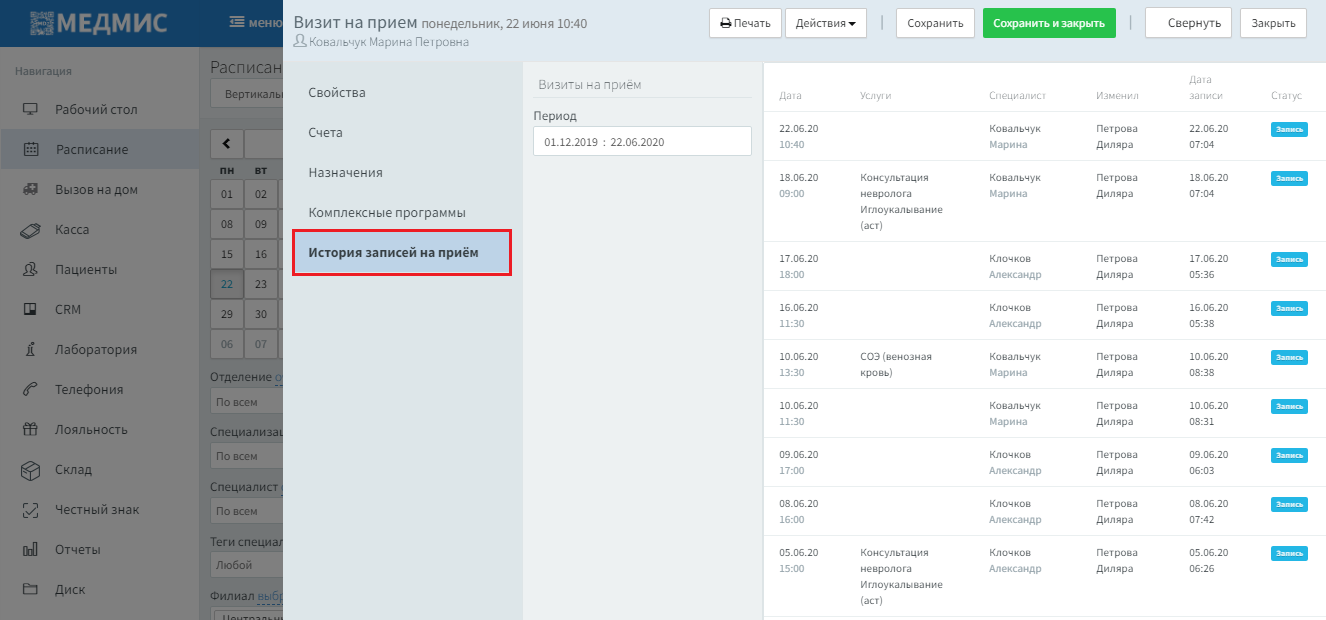
Task: Click the Расписание calendar icon
Action: (30, 149)
